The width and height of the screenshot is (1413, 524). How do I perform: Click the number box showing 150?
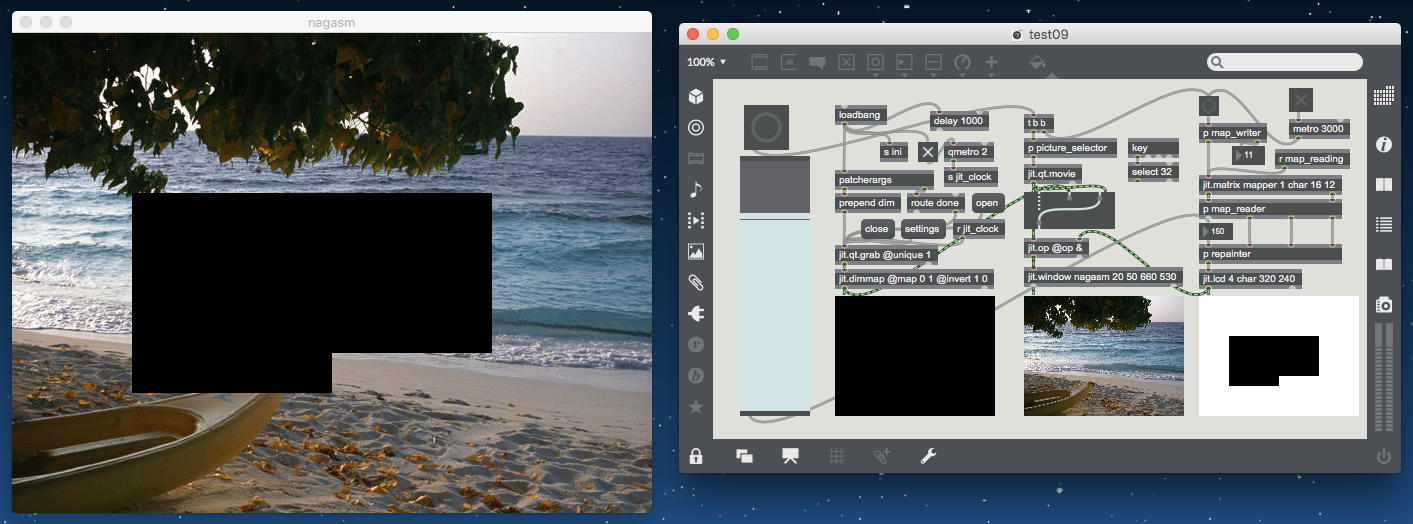1216,231
